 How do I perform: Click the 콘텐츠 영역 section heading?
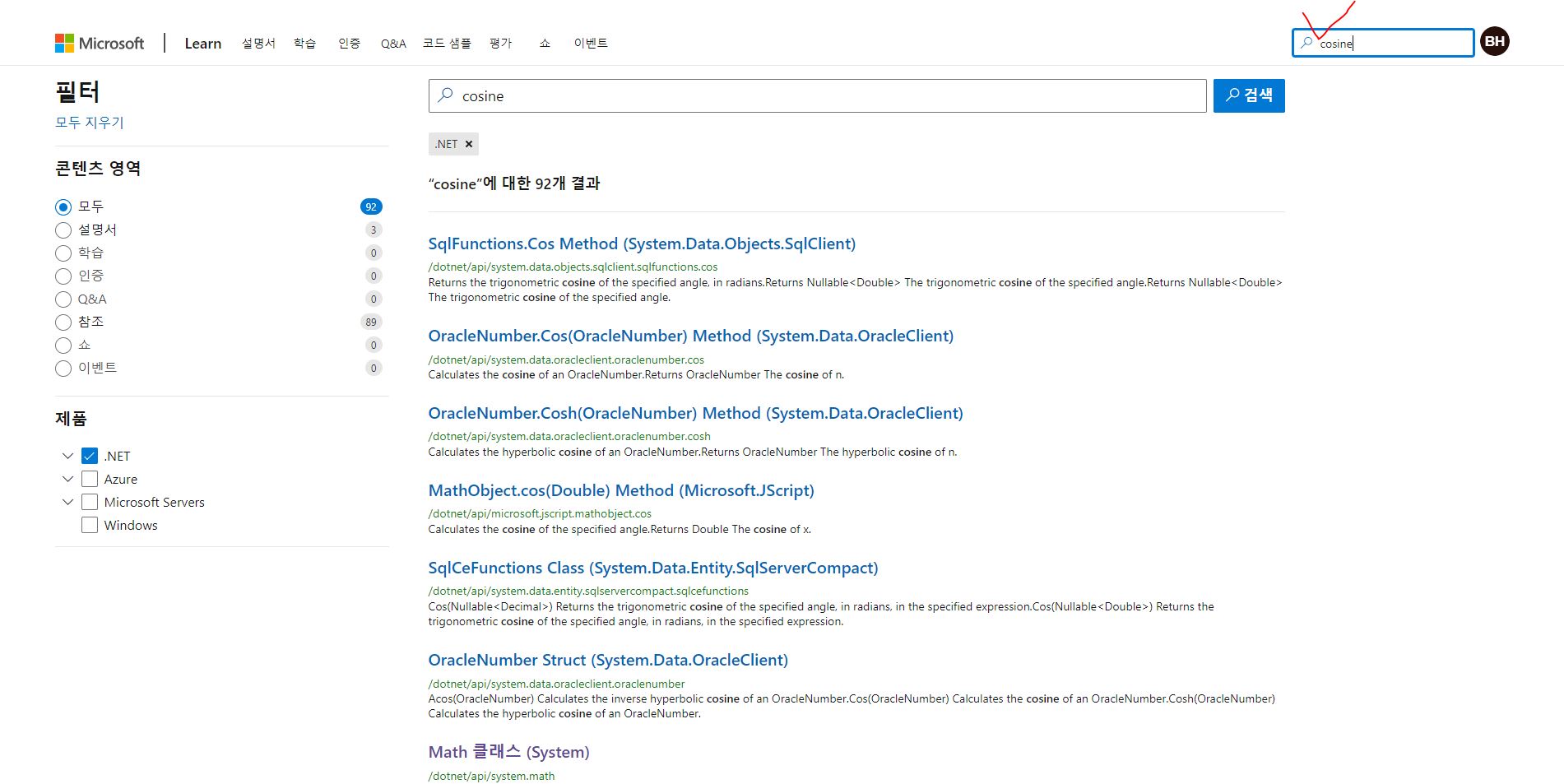click(x=98, y=169)
